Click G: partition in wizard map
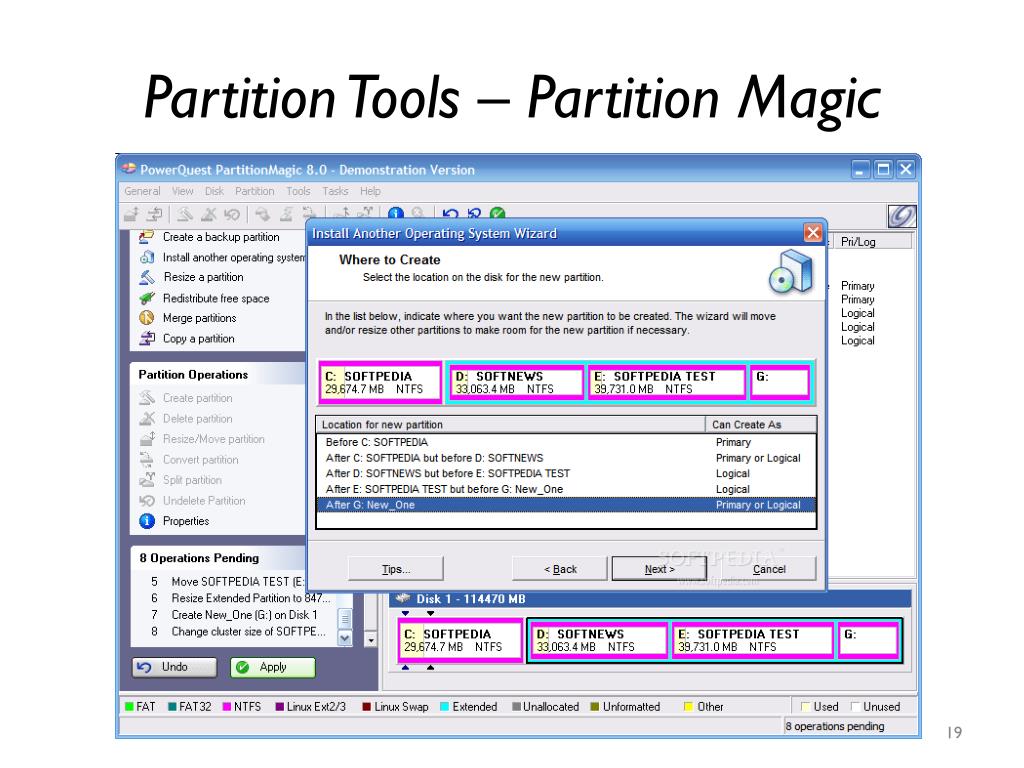The image size is (1024, 768). point(780,382)
